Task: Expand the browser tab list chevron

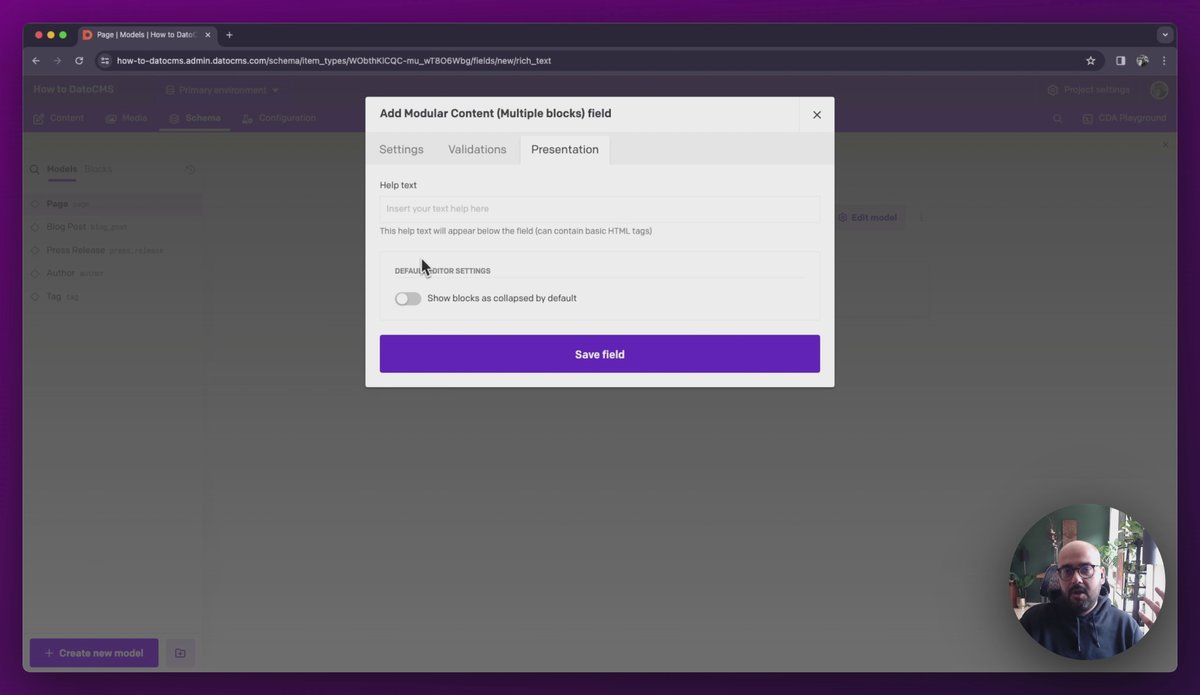Action: click(1164, 35)
